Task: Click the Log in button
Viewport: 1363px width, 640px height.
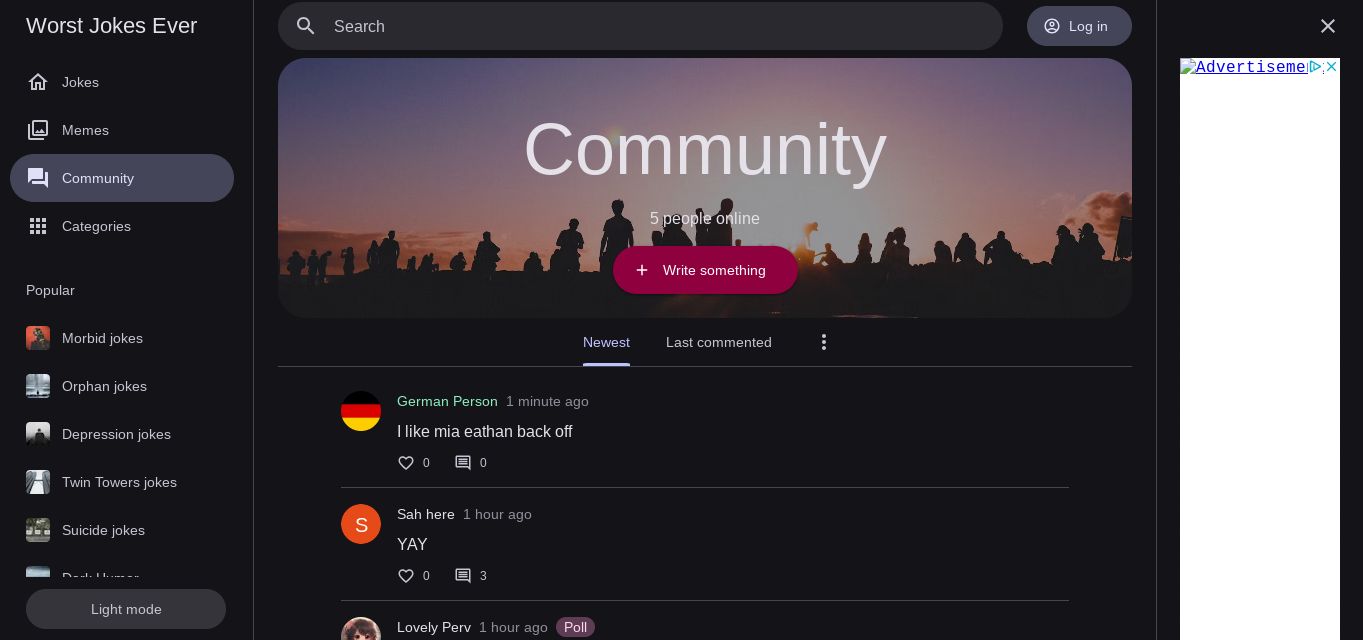Action: coord(1079,26)
